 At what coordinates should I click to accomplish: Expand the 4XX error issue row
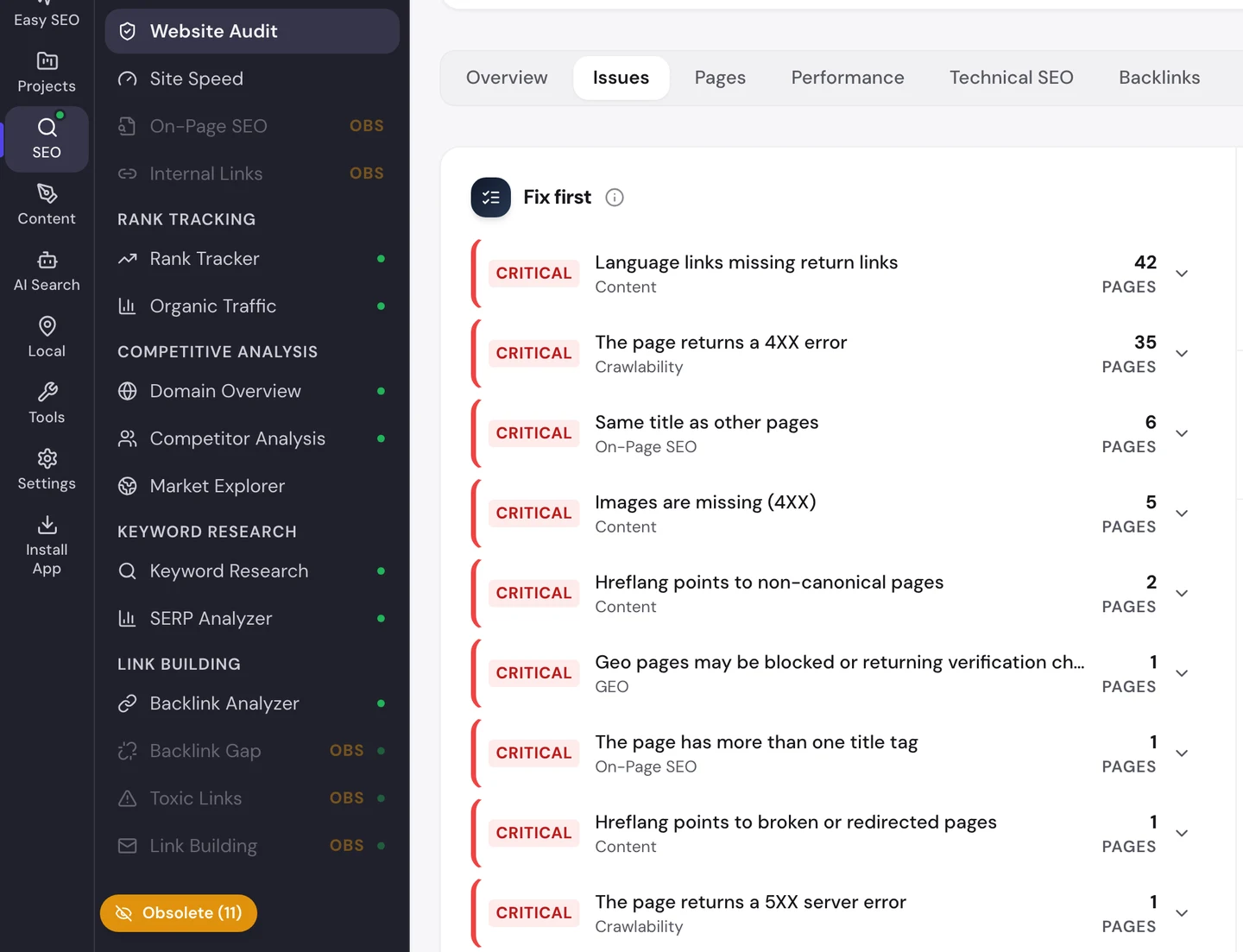point(1182,354)
